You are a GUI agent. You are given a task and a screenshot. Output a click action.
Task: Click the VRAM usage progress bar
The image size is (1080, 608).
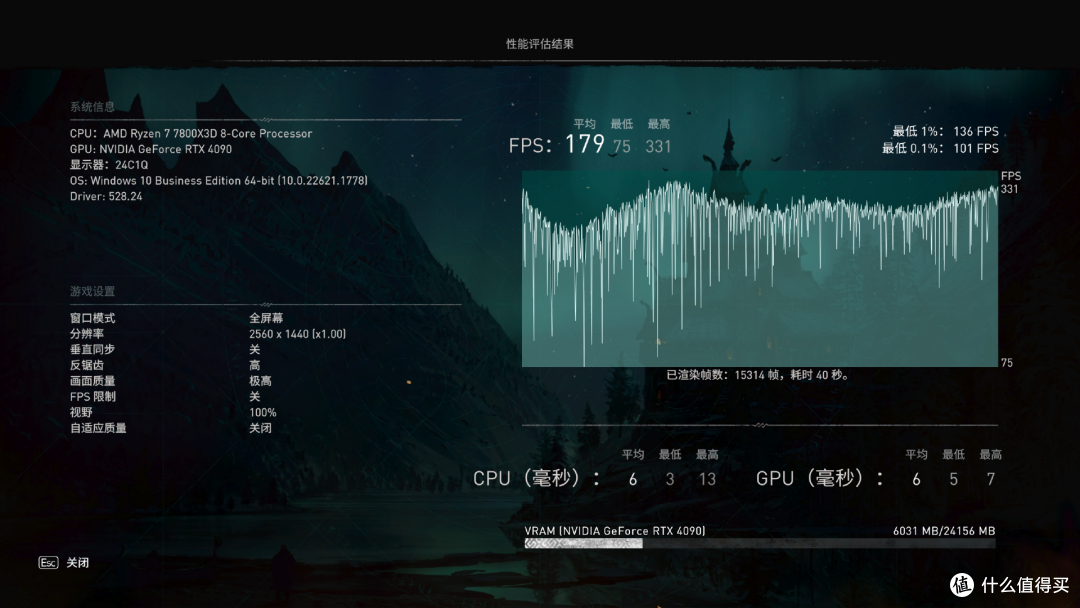tap(760, 543)
